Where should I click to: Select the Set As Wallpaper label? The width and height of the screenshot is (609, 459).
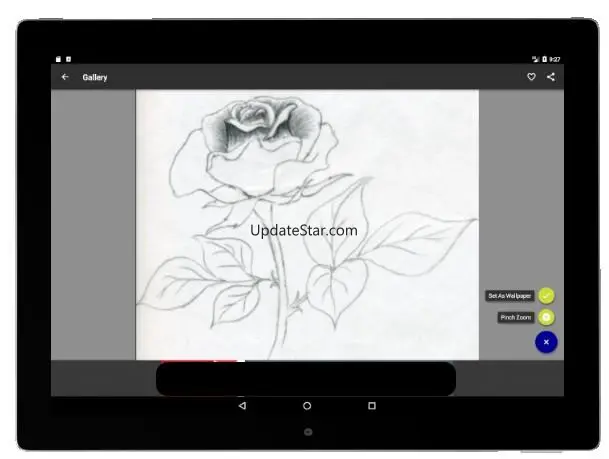[510, 296]
